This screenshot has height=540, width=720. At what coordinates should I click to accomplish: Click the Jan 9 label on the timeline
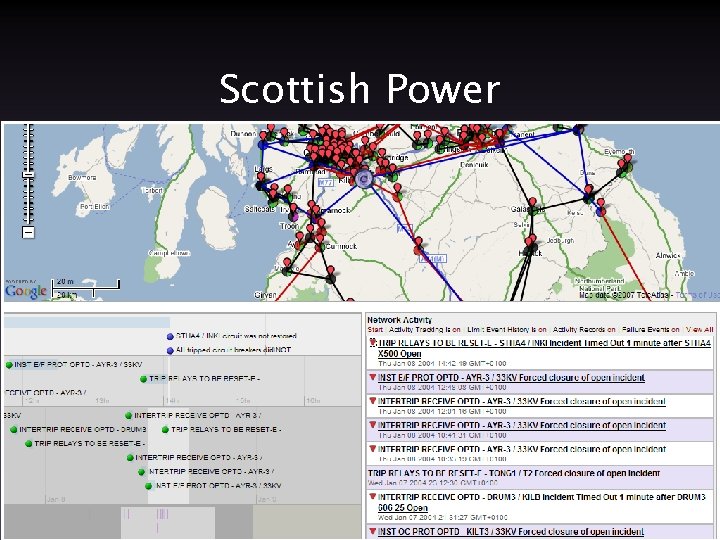(267, 500)
